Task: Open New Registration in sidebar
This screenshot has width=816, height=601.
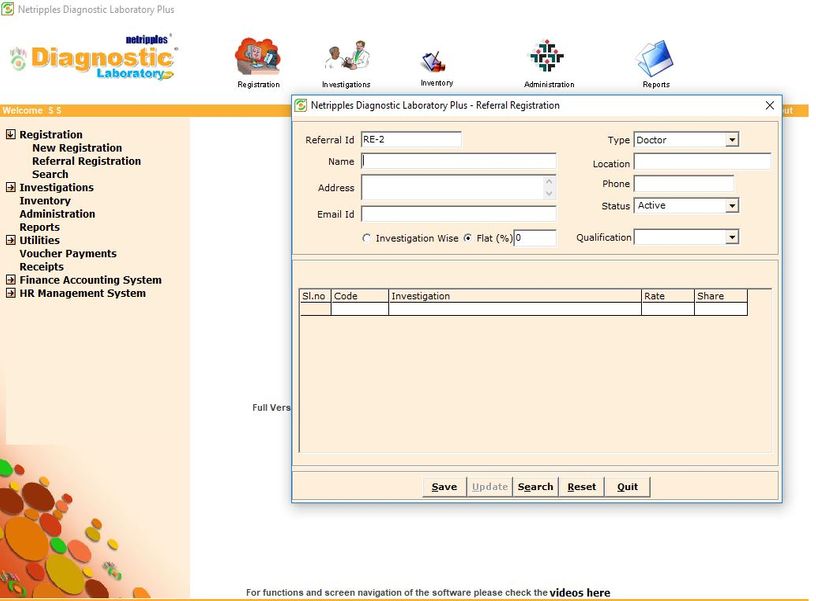Action: point(77,148)
